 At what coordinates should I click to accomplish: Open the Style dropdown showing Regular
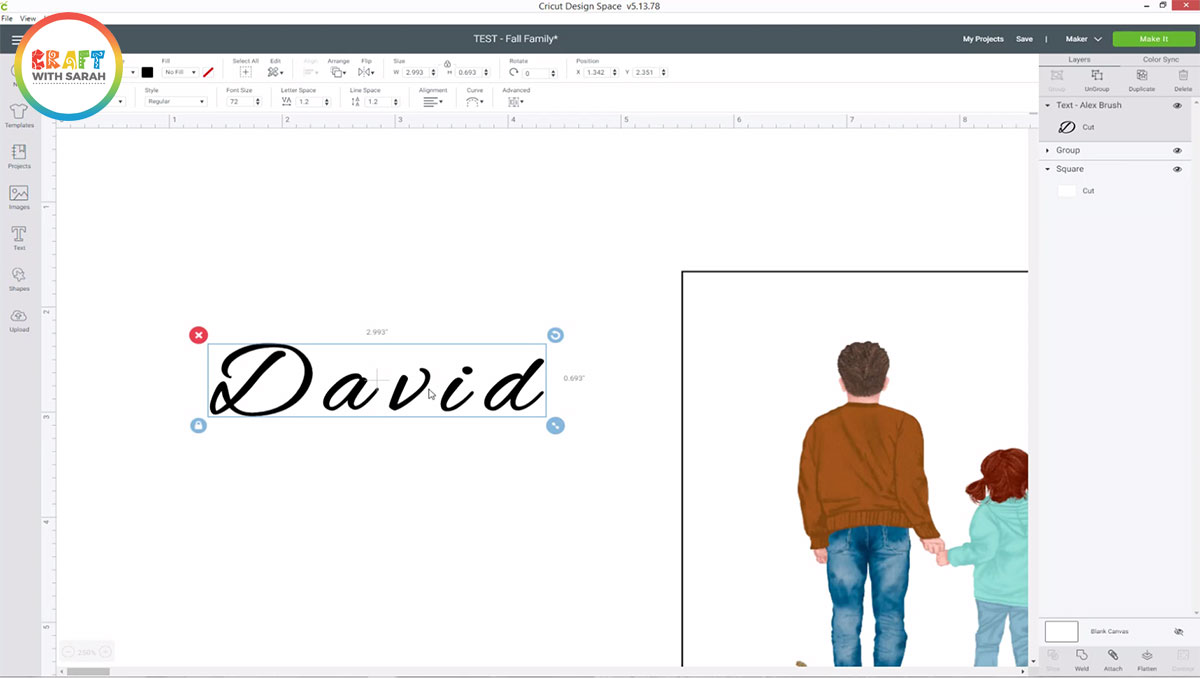[176, 102]
